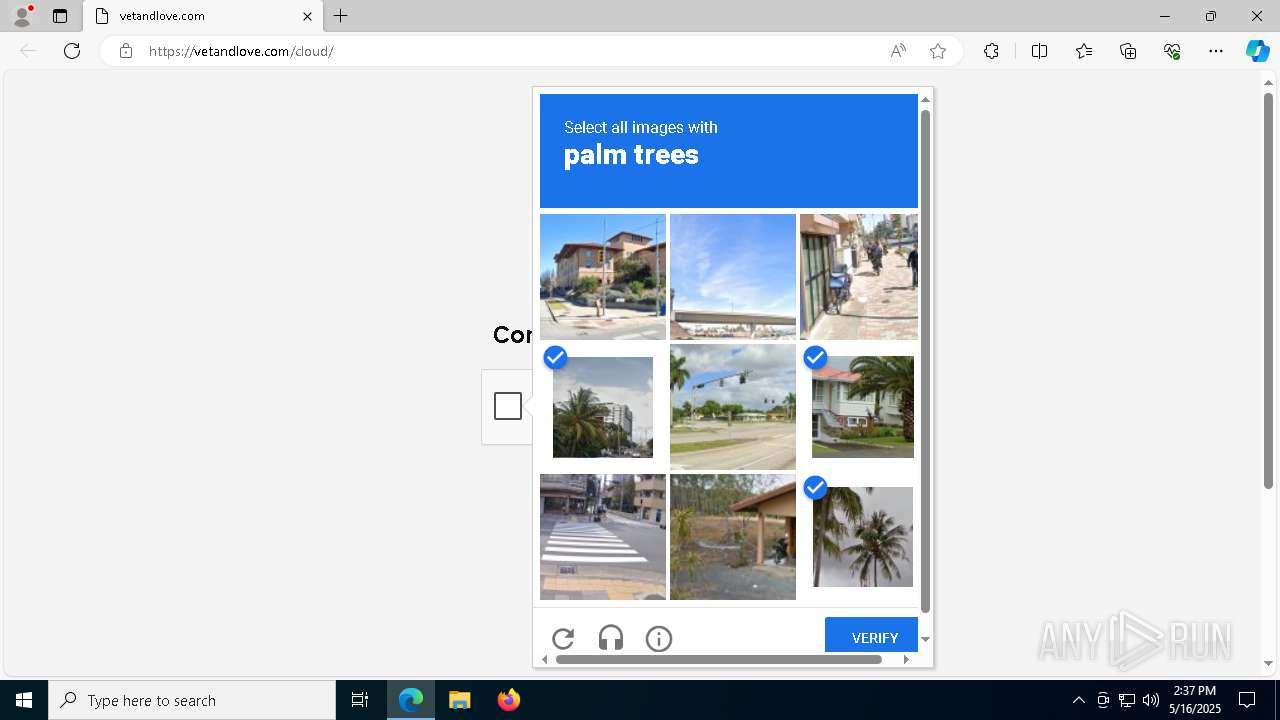Open the notifications action center icon
Viewport: 1280px width, 720px height.
pyautogui.click(x=1247, y=700)
